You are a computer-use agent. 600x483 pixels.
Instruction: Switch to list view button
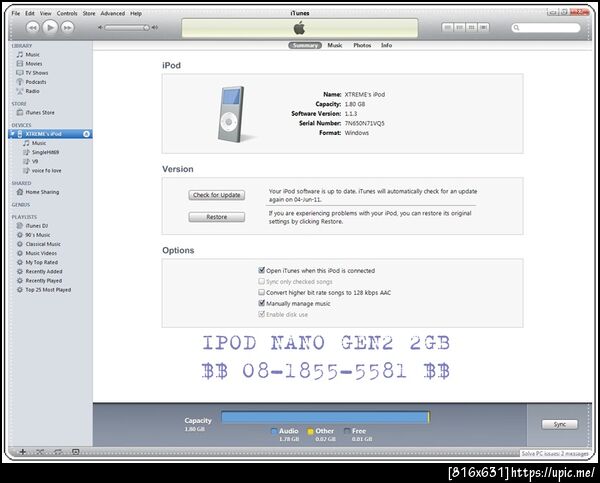pos(447,28)
